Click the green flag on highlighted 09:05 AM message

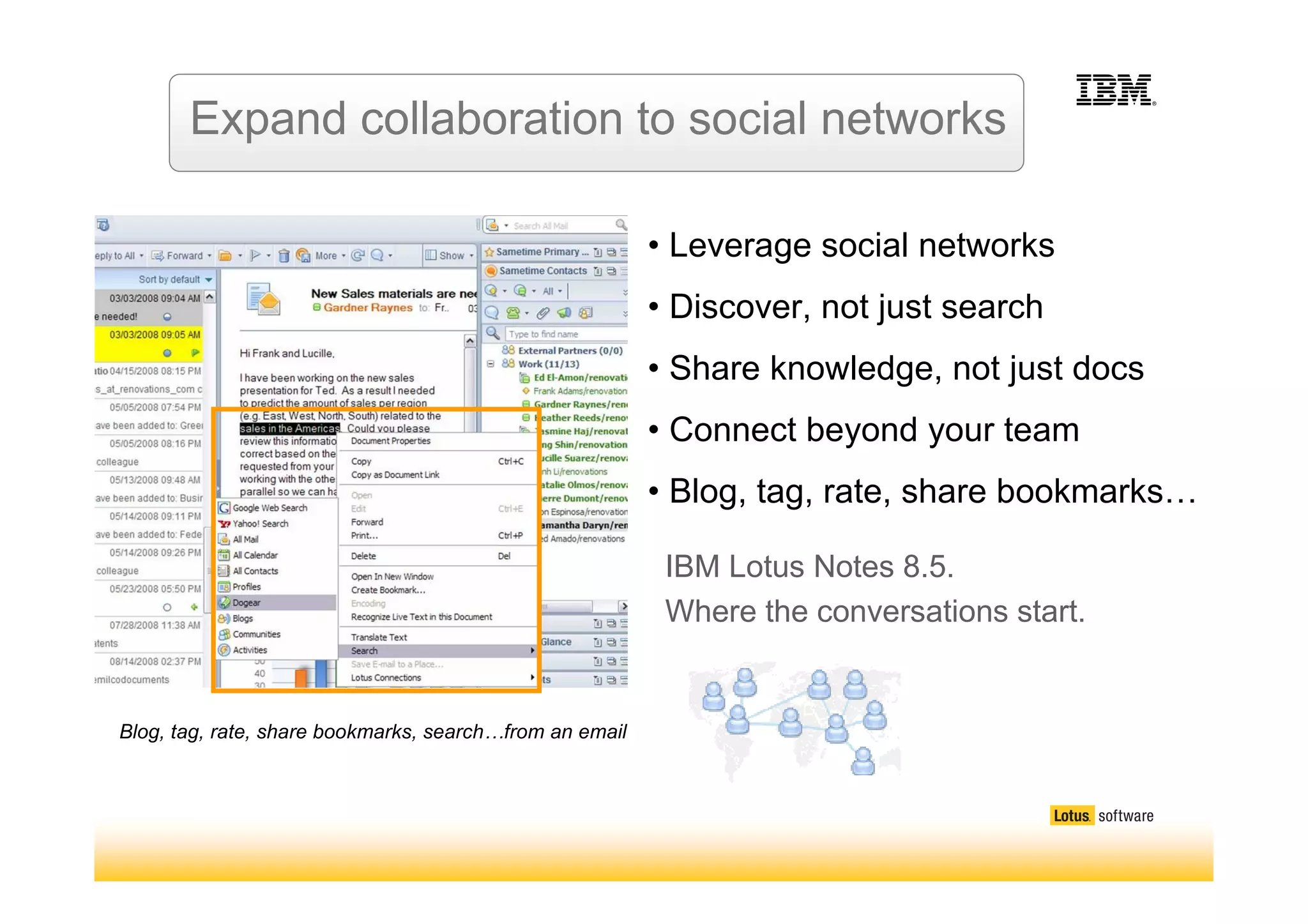(195, 352)
